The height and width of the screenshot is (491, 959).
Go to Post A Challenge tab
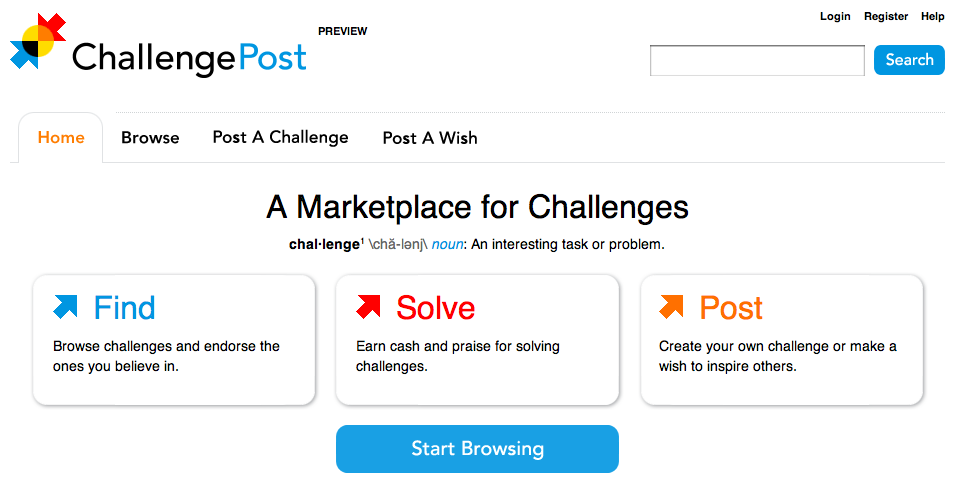click(280, 138)
